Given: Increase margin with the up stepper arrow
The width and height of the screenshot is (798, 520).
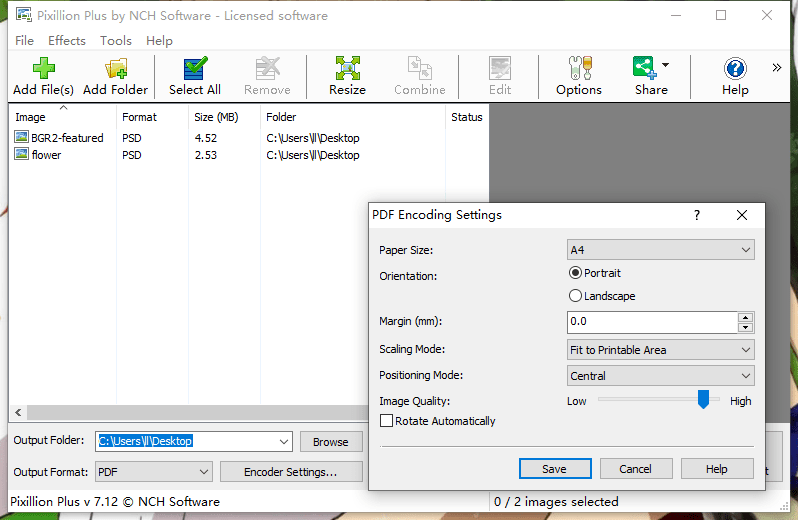Looking at the screenshot, I should (745, 317).
